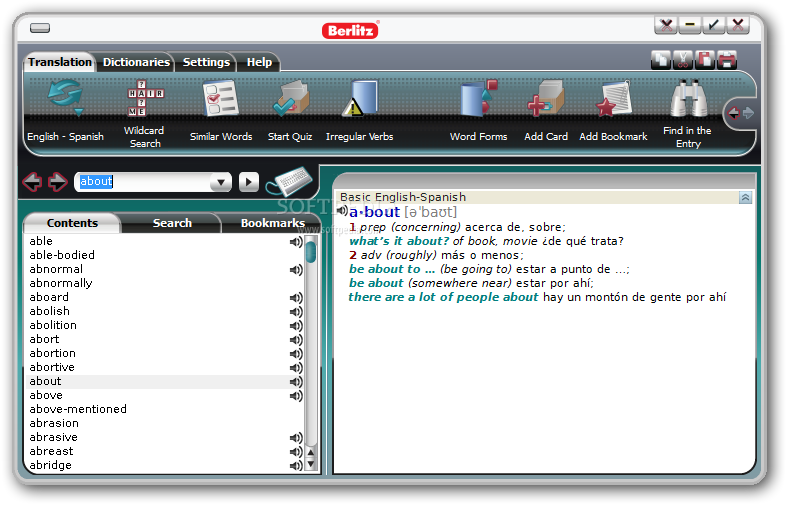The height and width of the screenshot is (505, 787).
Task: Play audio for 'abolish' in list
Action: 296,312
